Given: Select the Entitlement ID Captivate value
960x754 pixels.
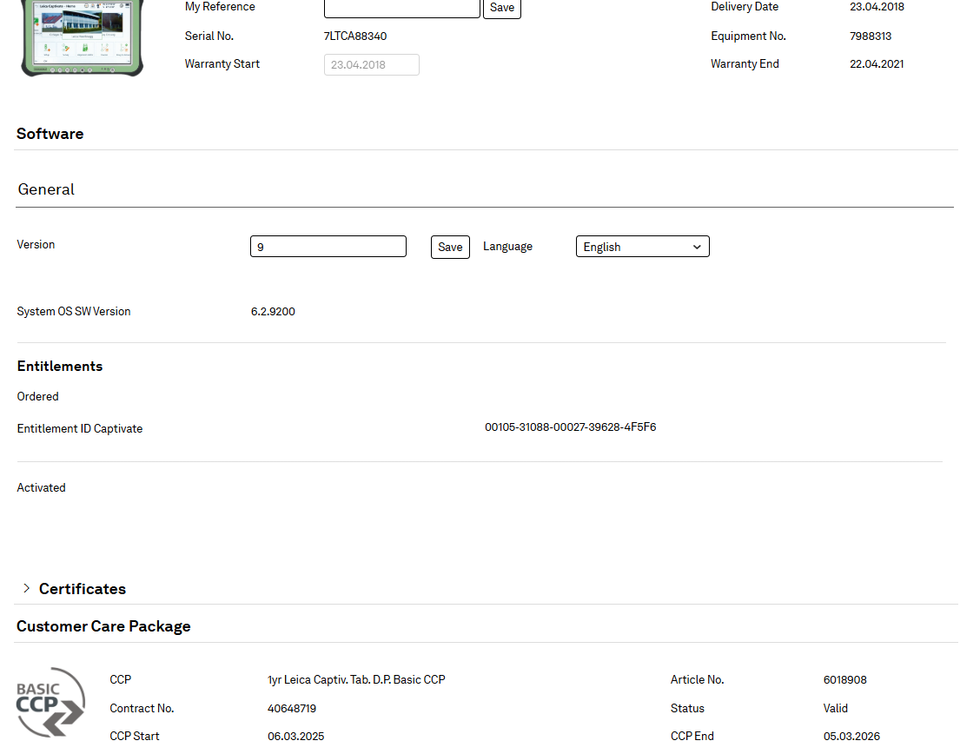Looking at the screenshot, I should click(x=570, y=427).
